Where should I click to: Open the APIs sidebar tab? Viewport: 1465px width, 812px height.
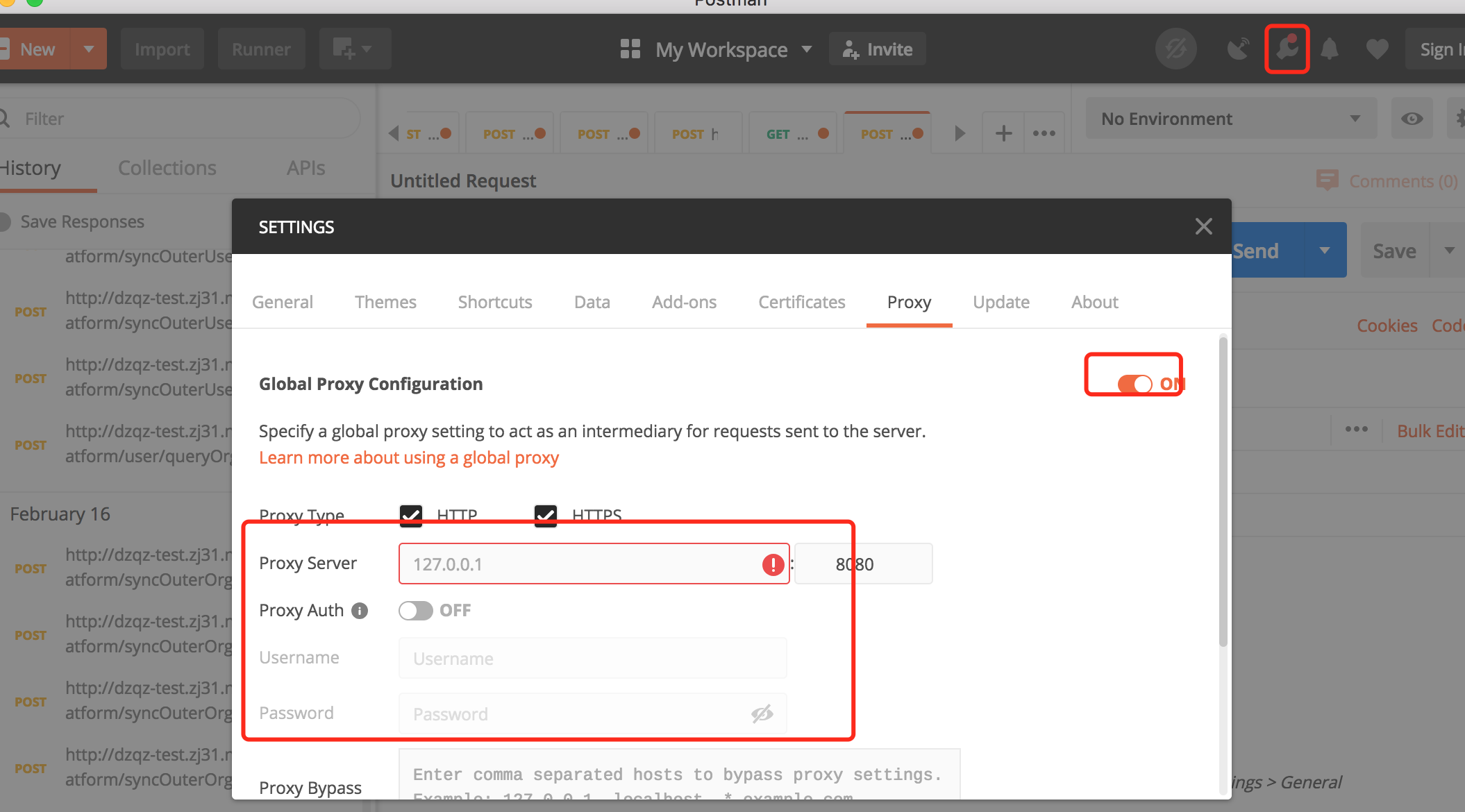[x=306, y=168]
